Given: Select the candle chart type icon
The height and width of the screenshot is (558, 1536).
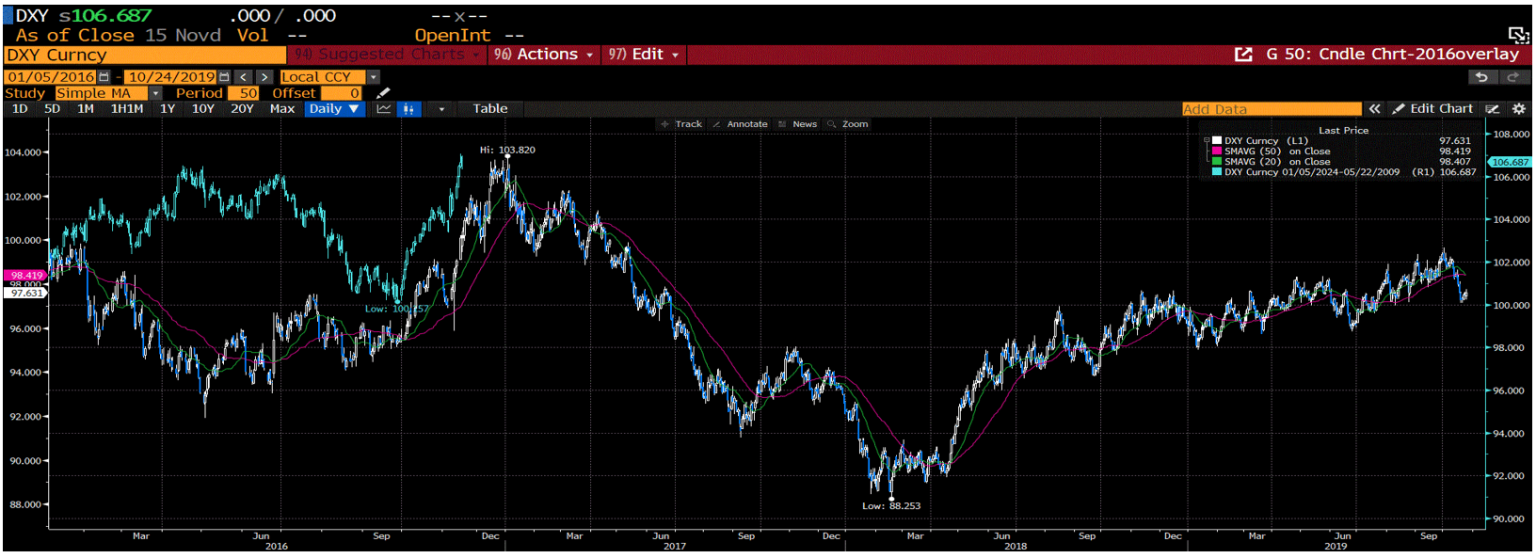Looking at the screenshot, I should pyautogui.click(x=407, y=109).
